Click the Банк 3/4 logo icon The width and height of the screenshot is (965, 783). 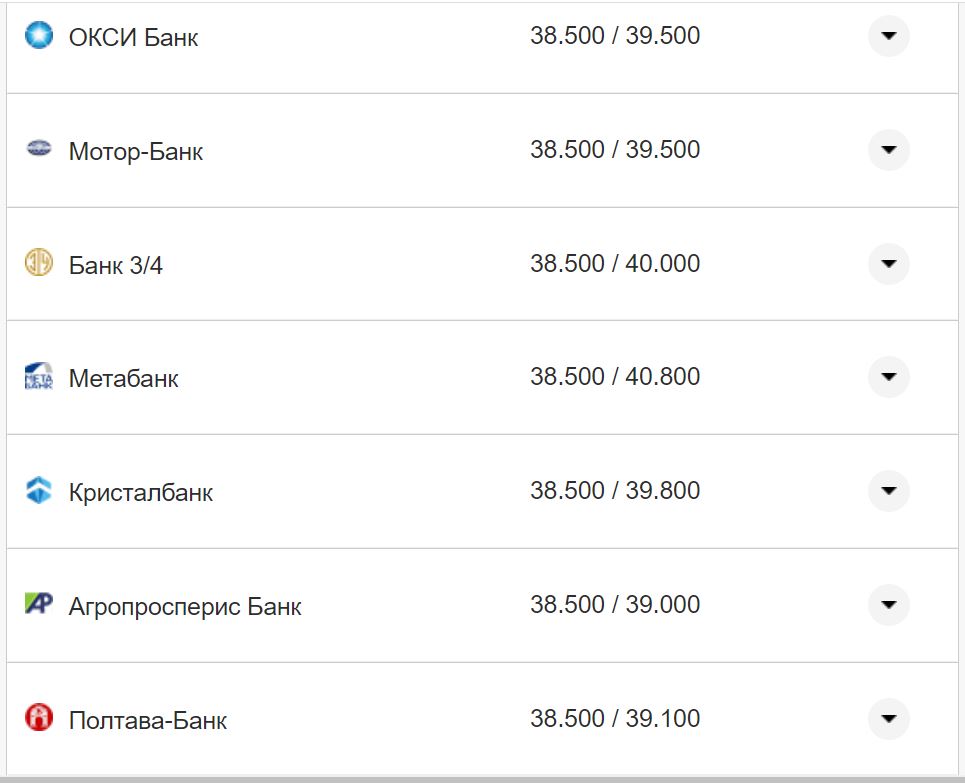[x=38, y=264]
